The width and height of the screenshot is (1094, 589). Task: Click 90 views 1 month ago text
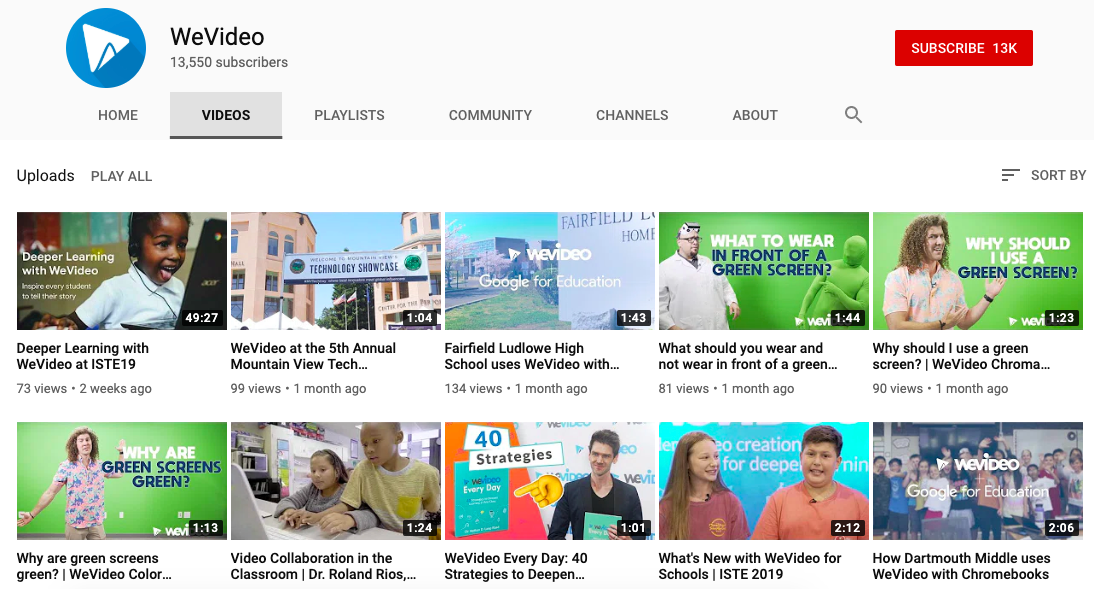pos(940,389)
